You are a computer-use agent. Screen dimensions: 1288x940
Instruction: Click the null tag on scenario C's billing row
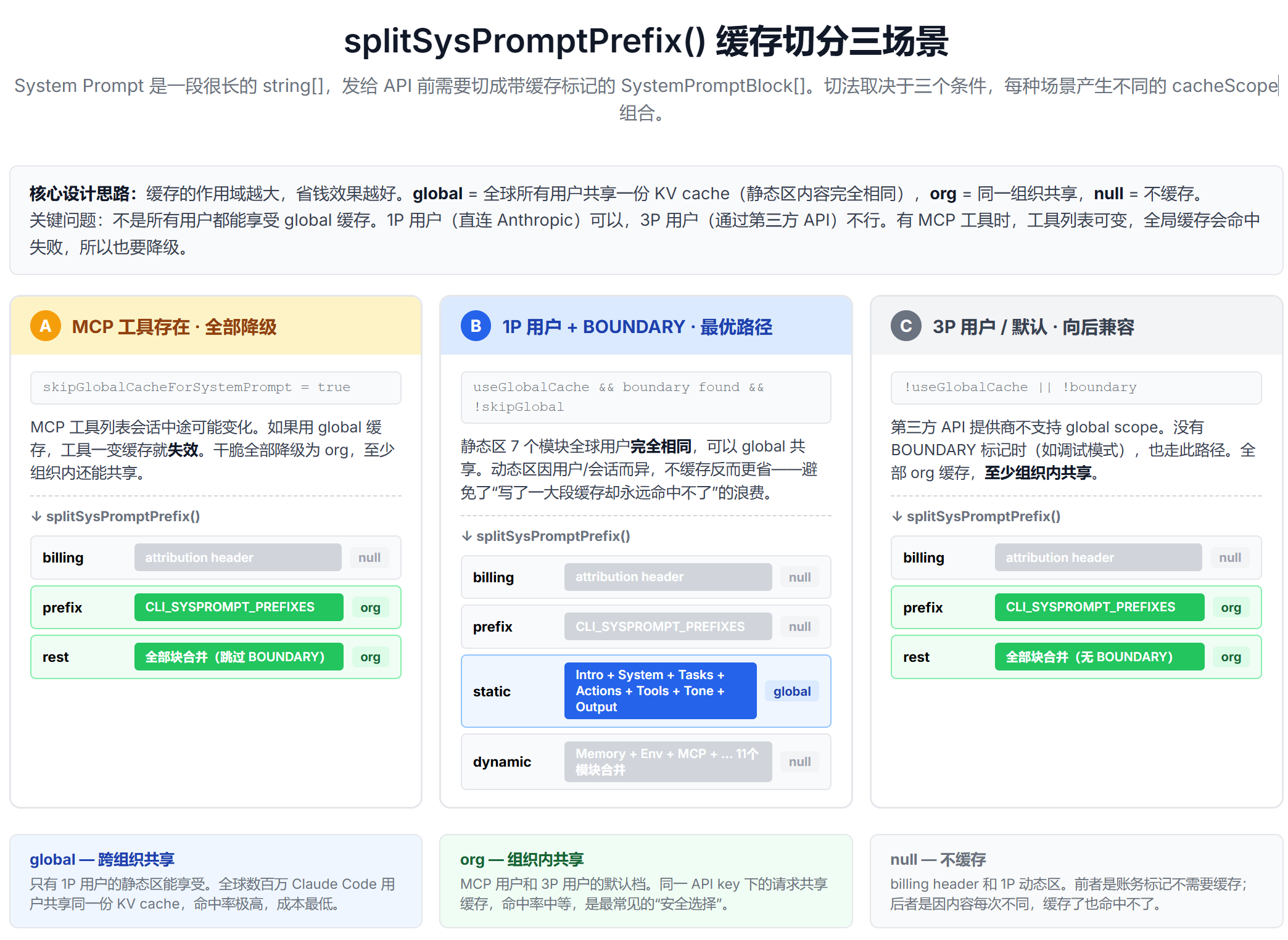pyautogui.click(x=1230, y=558)
